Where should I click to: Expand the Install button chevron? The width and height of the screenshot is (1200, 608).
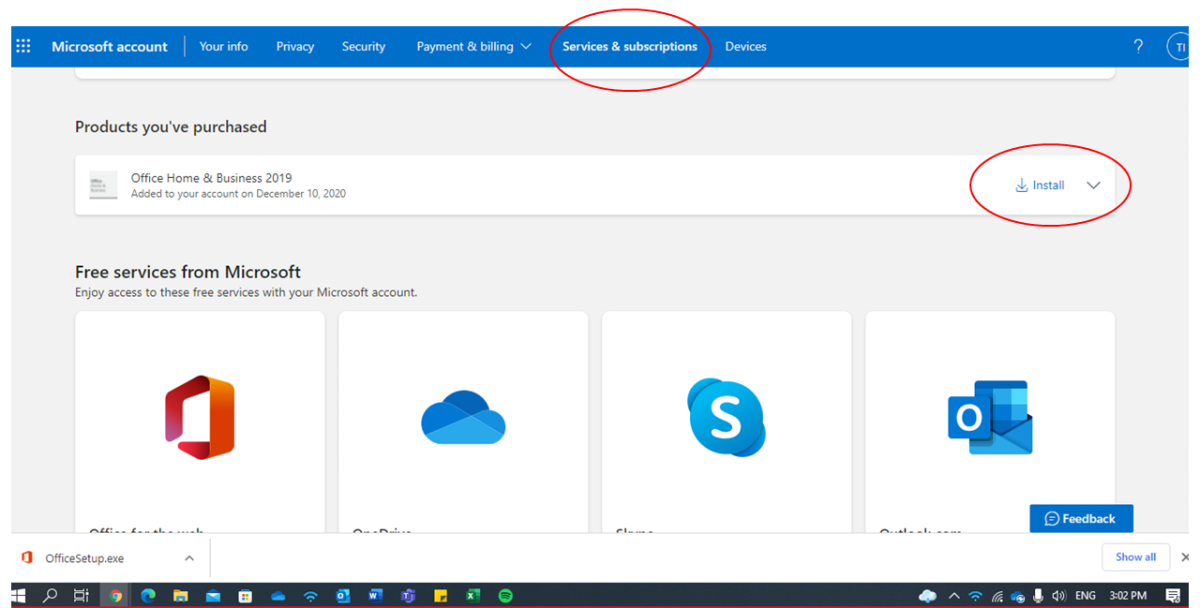tap(1093, 185)
